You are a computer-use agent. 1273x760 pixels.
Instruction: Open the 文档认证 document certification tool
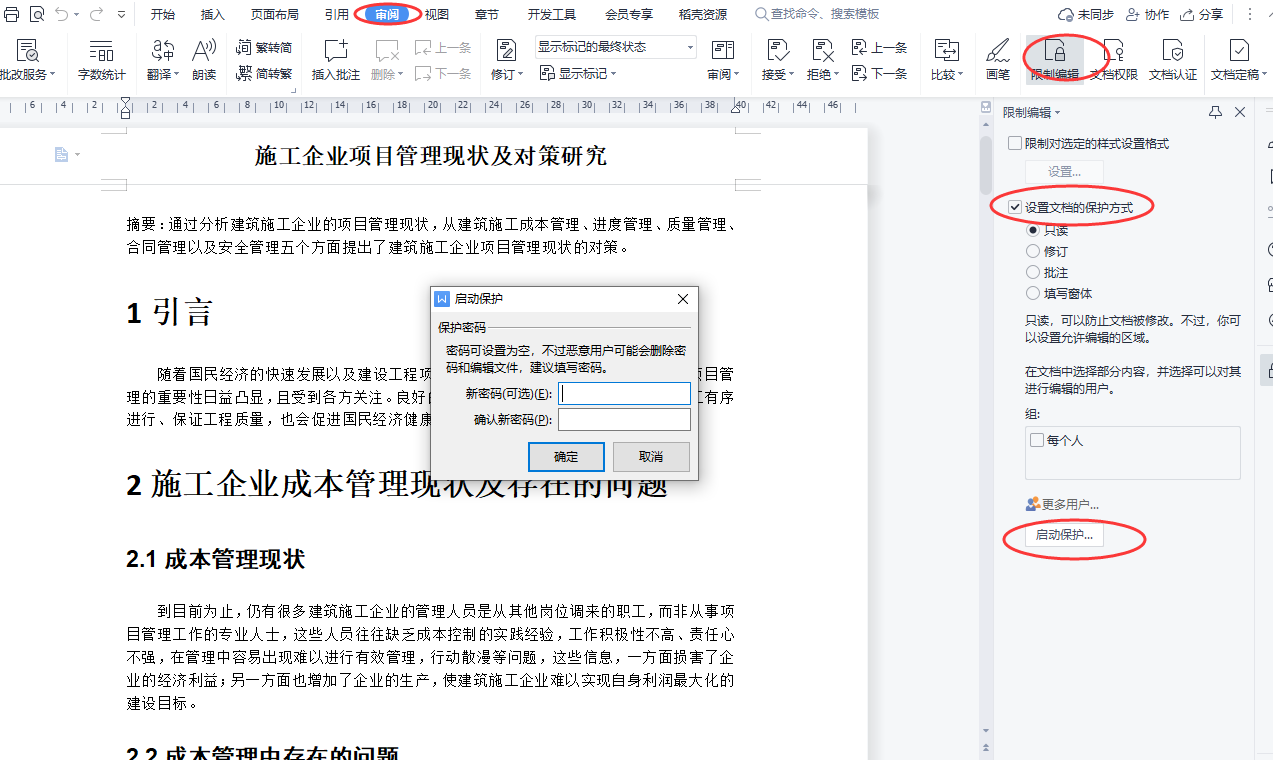pos(1173,51)
